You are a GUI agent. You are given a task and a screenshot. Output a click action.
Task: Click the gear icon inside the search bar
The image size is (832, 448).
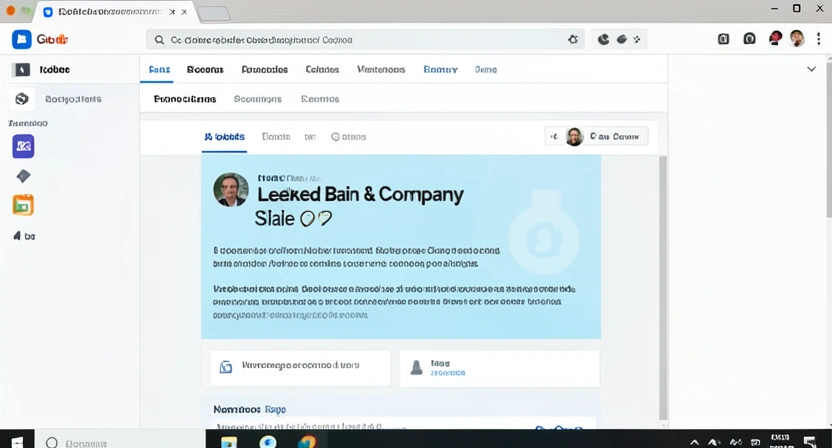pos(573,39)
